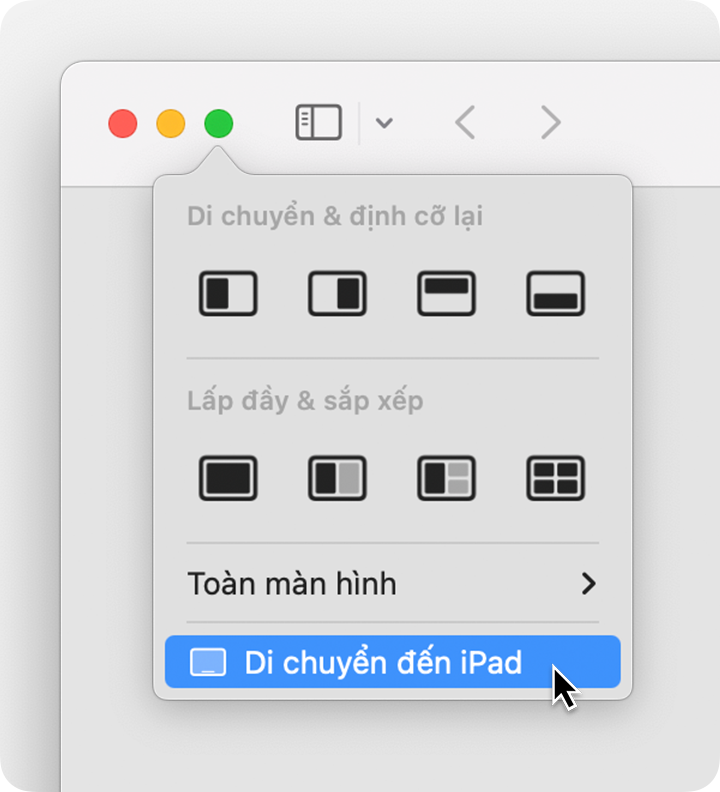This screenshot has height=792, width=720.
Task: Click the red close button
Action: pyautogui.click(x=123, y=123)
